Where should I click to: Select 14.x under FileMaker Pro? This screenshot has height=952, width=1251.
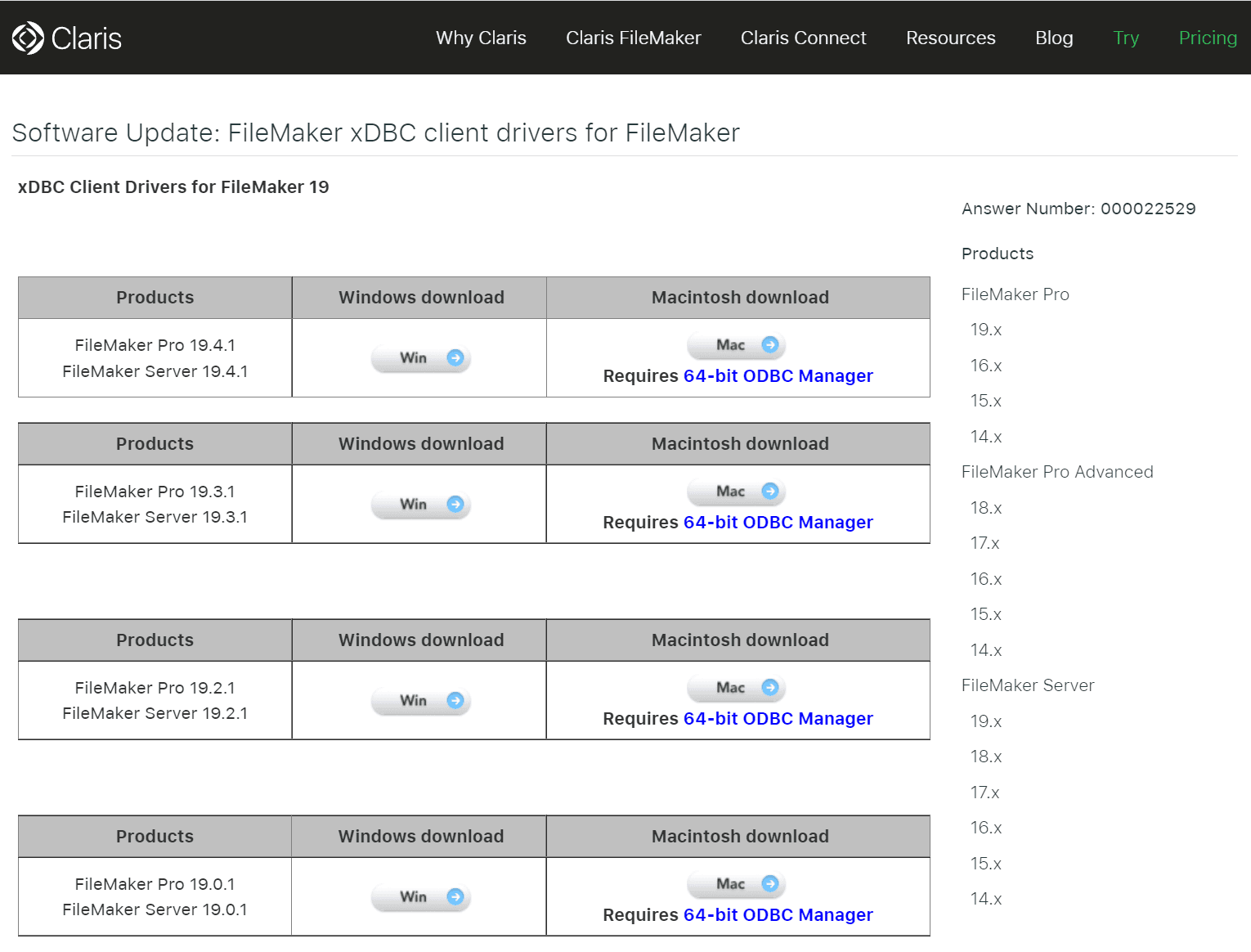pyautogui.click(x=986, y=437)
